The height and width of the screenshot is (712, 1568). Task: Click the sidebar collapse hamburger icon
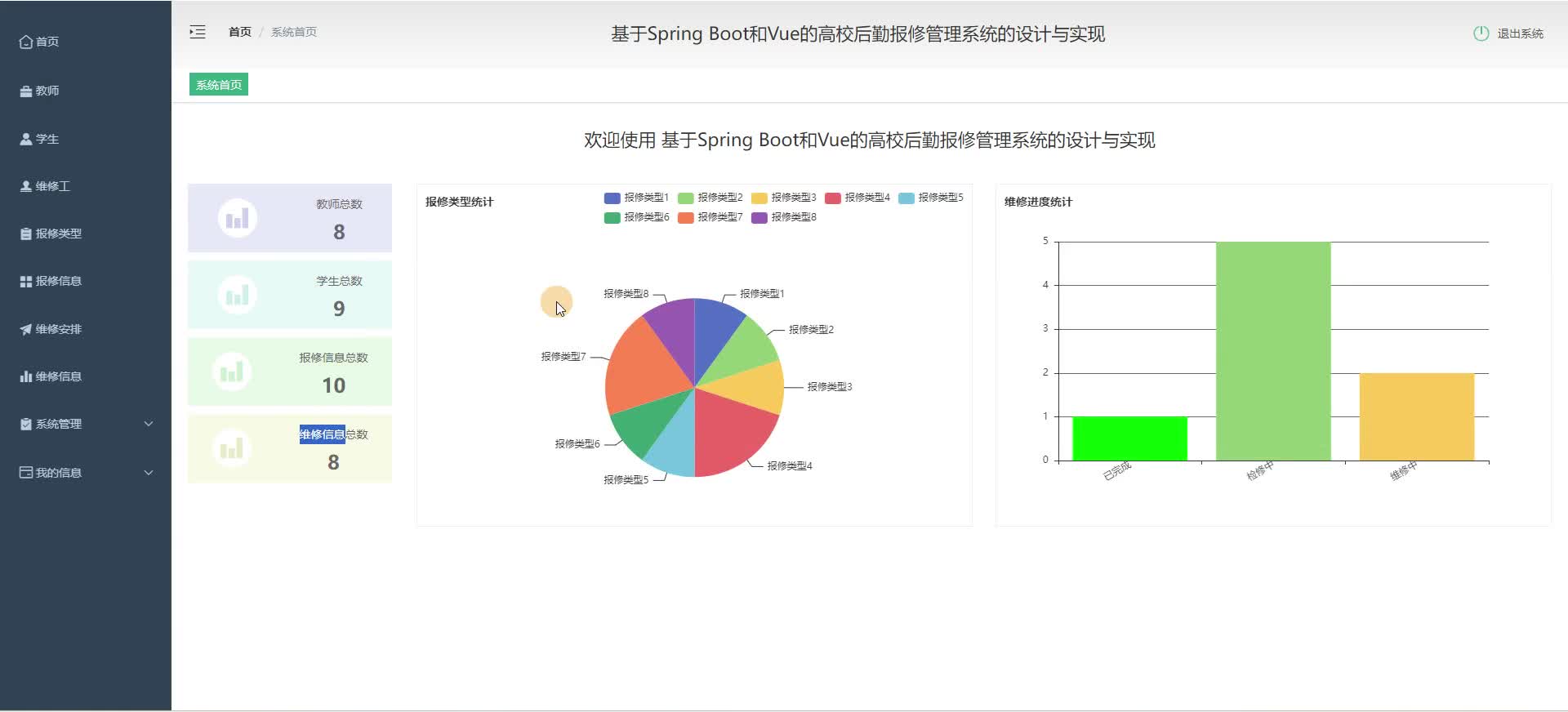click(198, 32)
